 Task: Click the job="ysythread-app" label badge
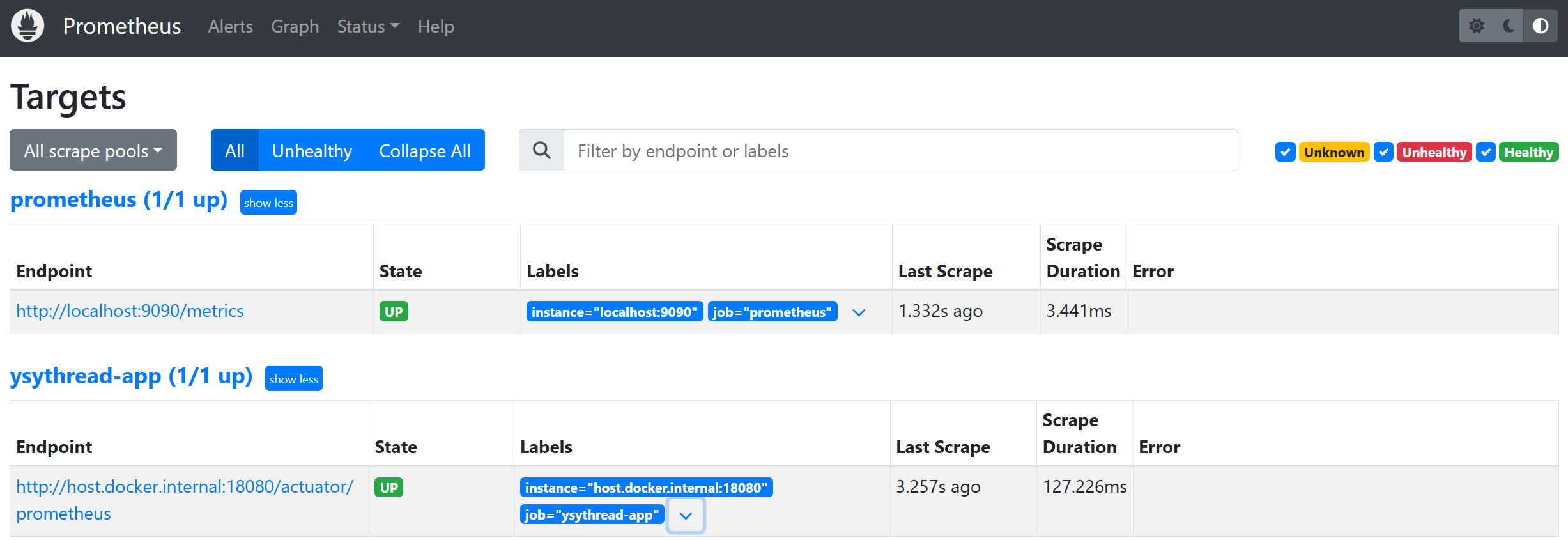coord(592,514)
